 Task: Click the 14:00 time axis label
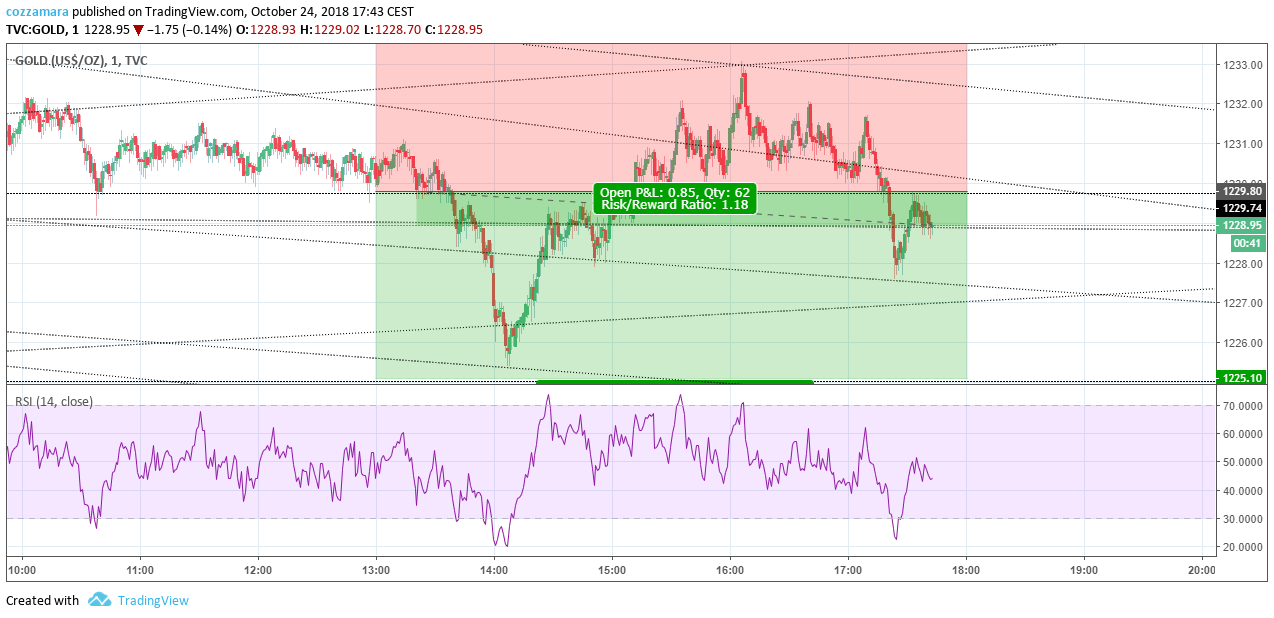tap(494, 570)
